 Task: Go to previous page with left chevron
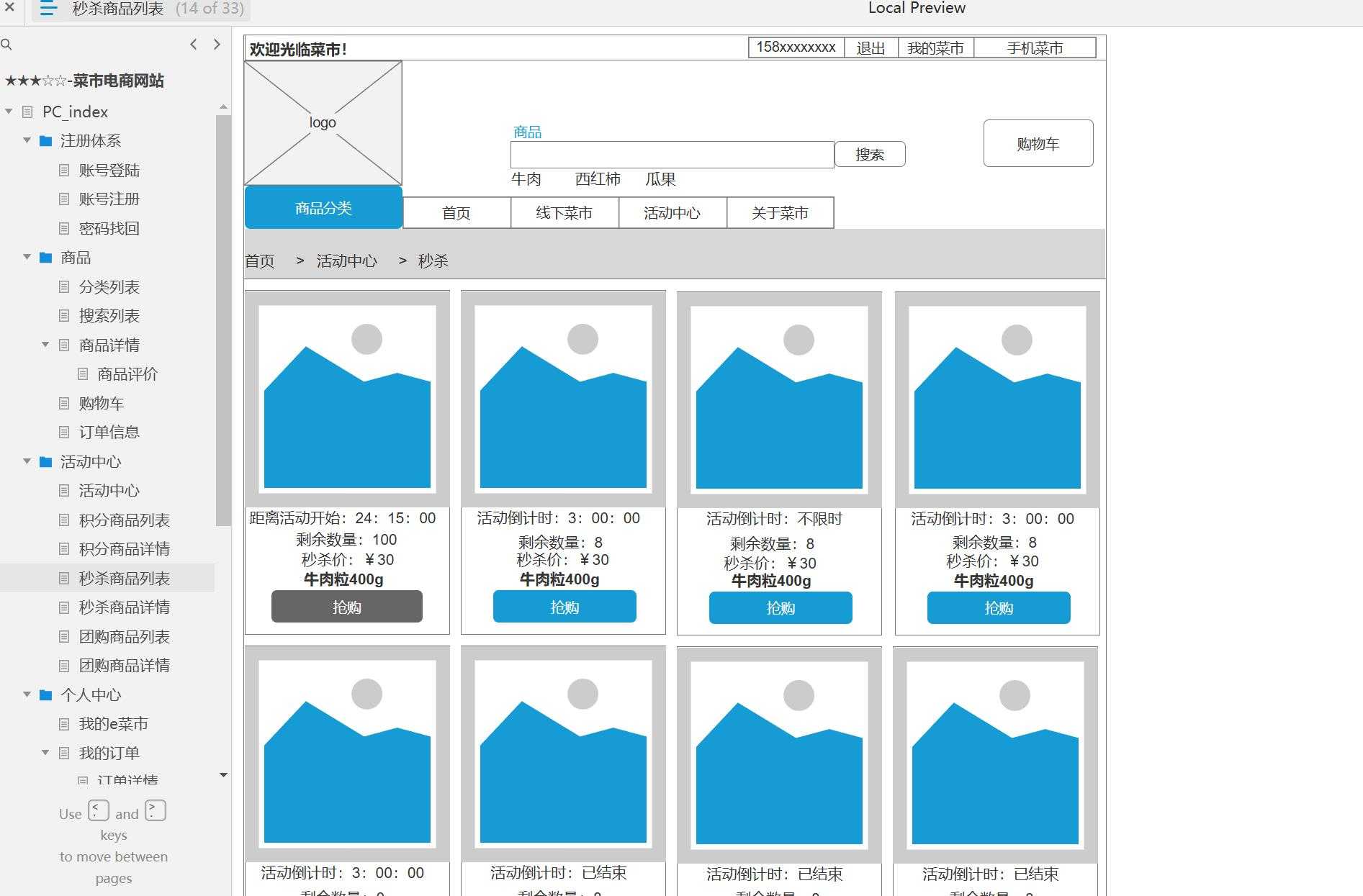click(x=193, y=45)
